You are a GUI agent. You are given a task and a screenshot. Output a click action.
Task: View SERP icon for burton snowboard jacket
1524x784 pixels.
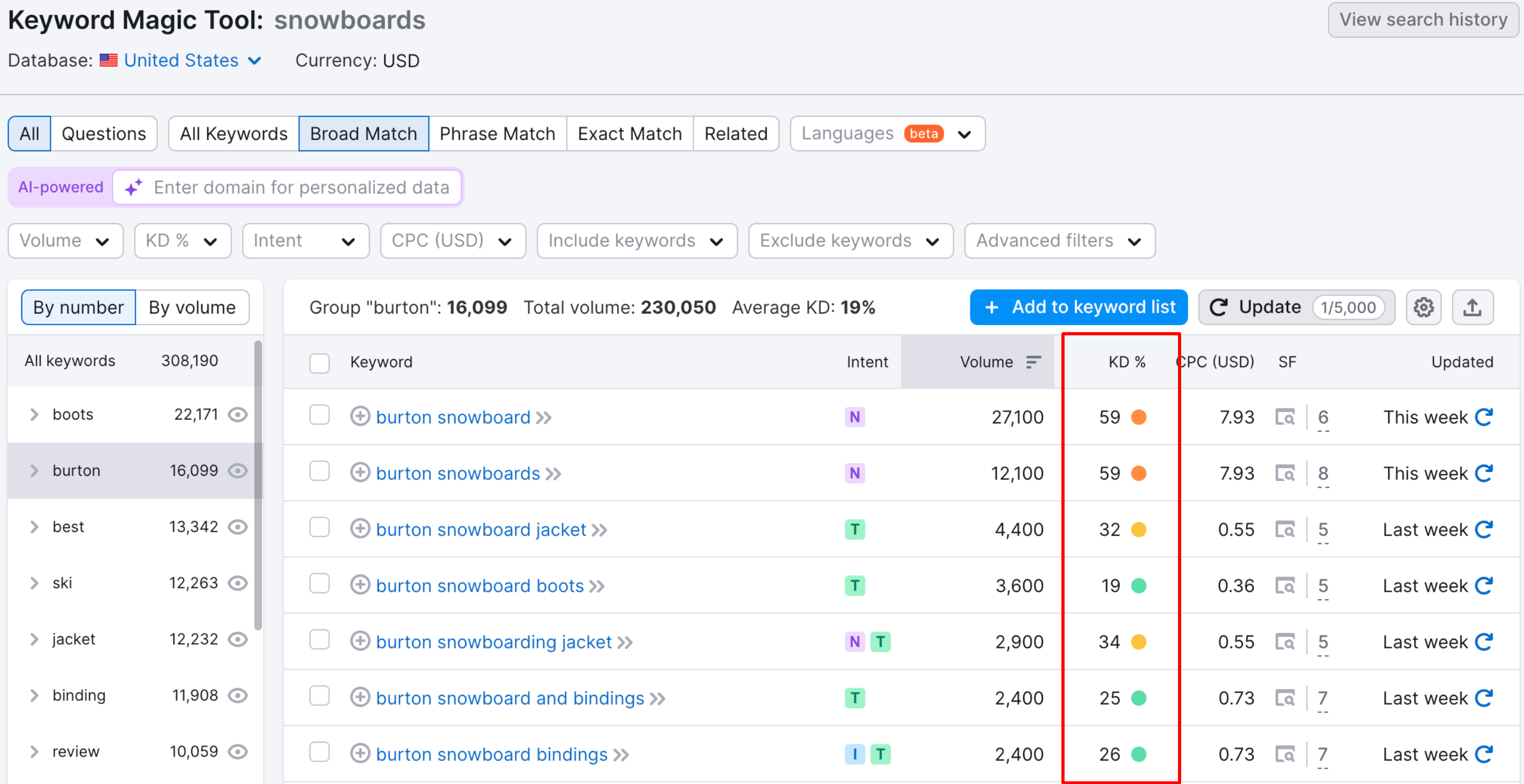click(1284, 529)
